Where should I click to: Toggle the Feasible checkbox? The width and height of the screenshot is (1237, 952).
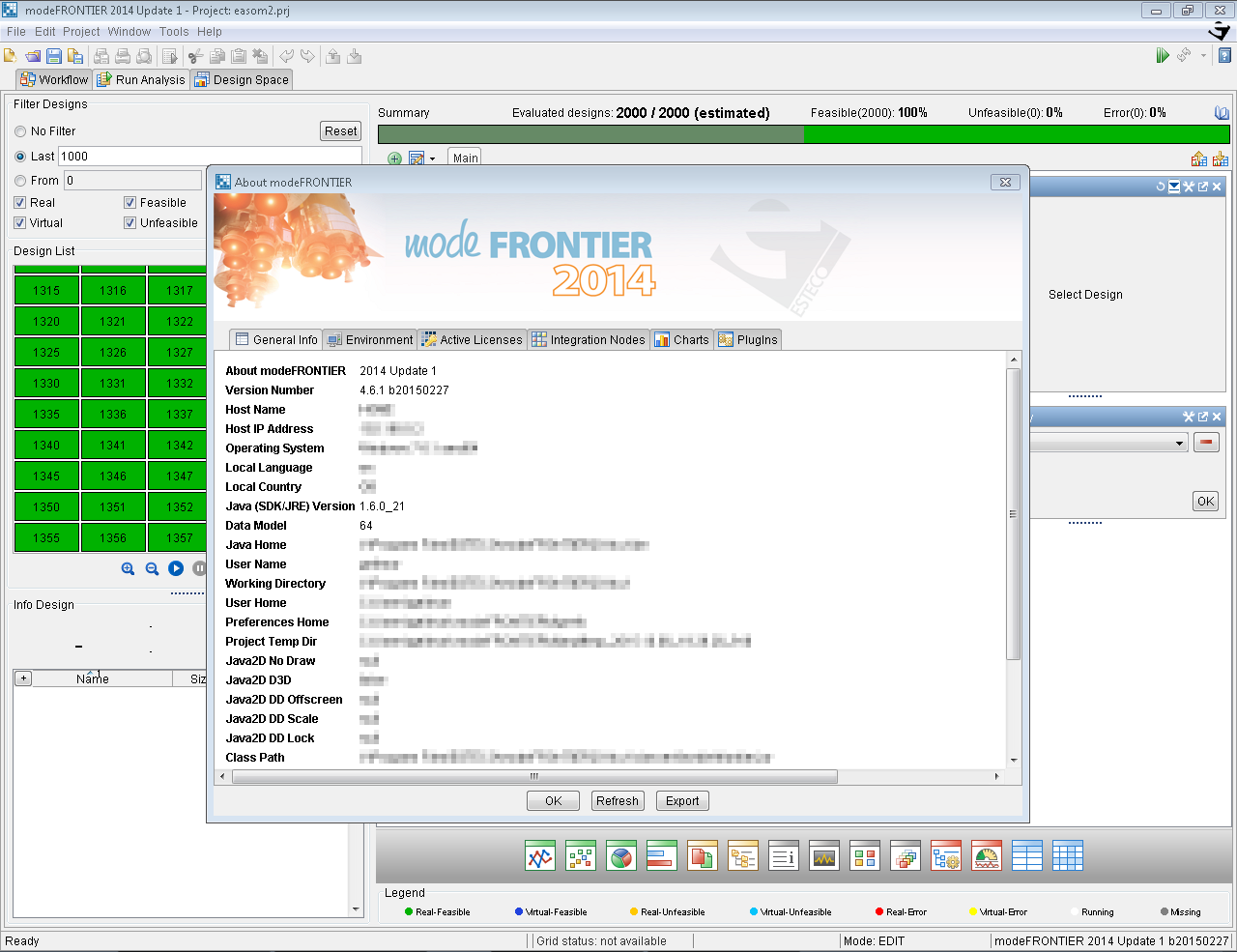[129, 203]
